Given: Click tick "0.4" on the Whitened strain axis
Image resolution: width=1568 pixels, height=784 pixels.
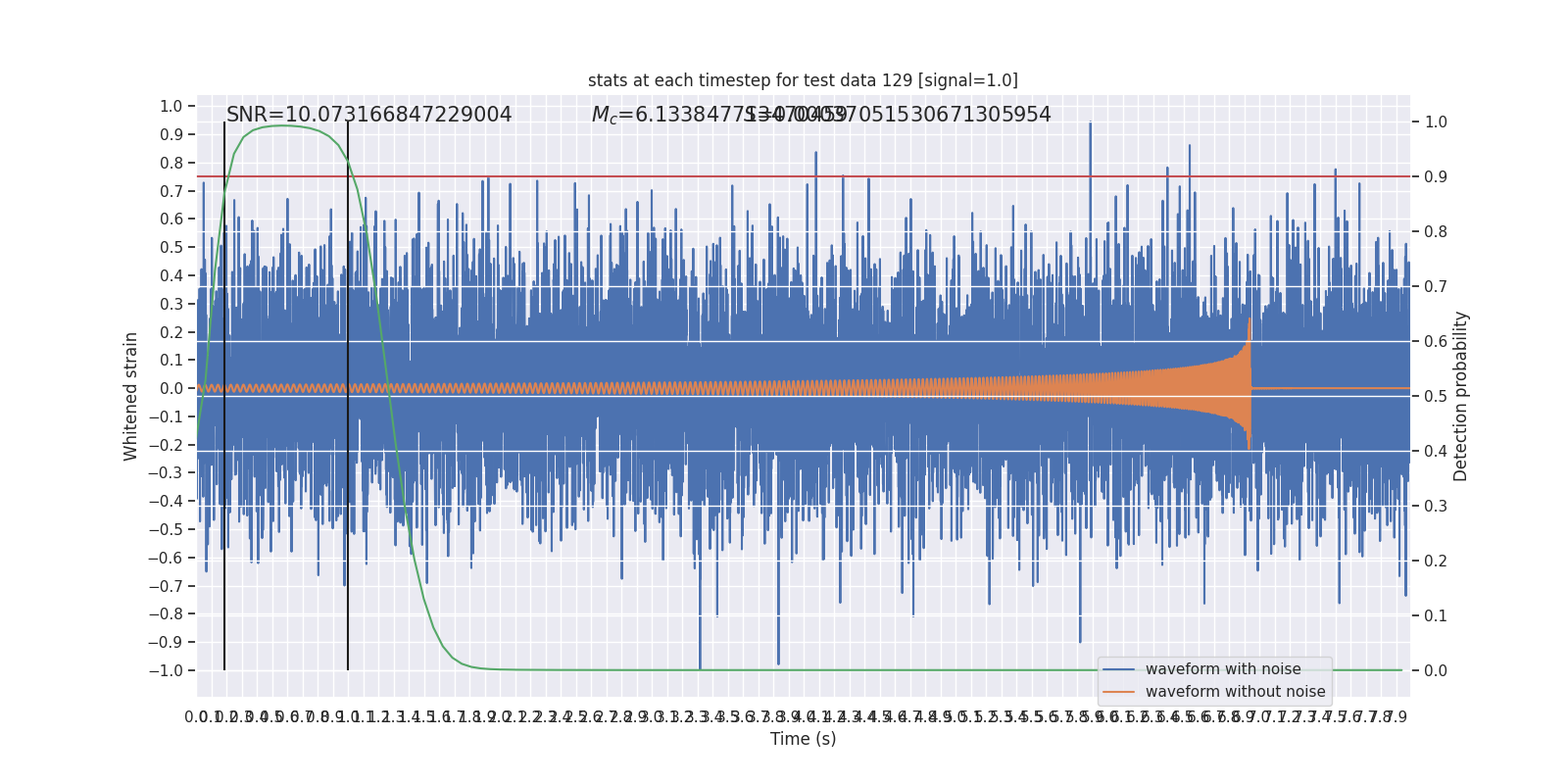Looking at the screenshot, I should (171, 275).
